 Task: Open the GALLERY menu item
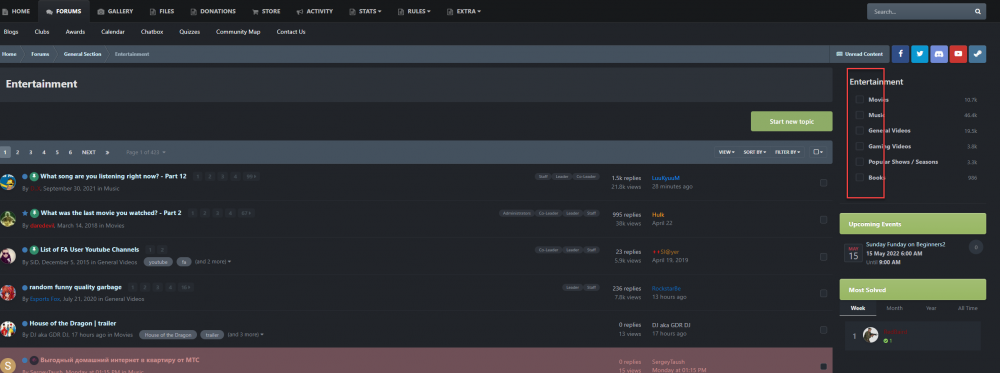coord(115,11)
